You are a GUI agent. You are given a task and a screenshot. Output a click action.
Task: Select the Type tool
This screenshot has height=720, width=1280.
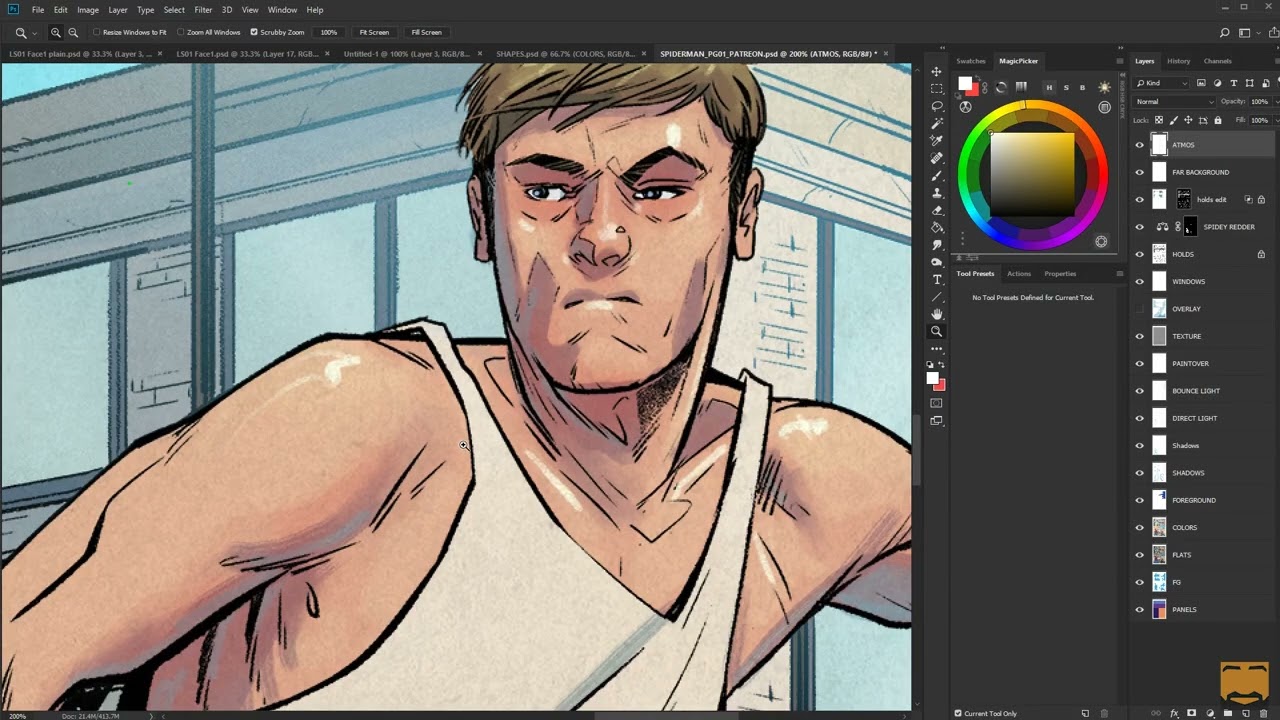(x=937, y=279)
